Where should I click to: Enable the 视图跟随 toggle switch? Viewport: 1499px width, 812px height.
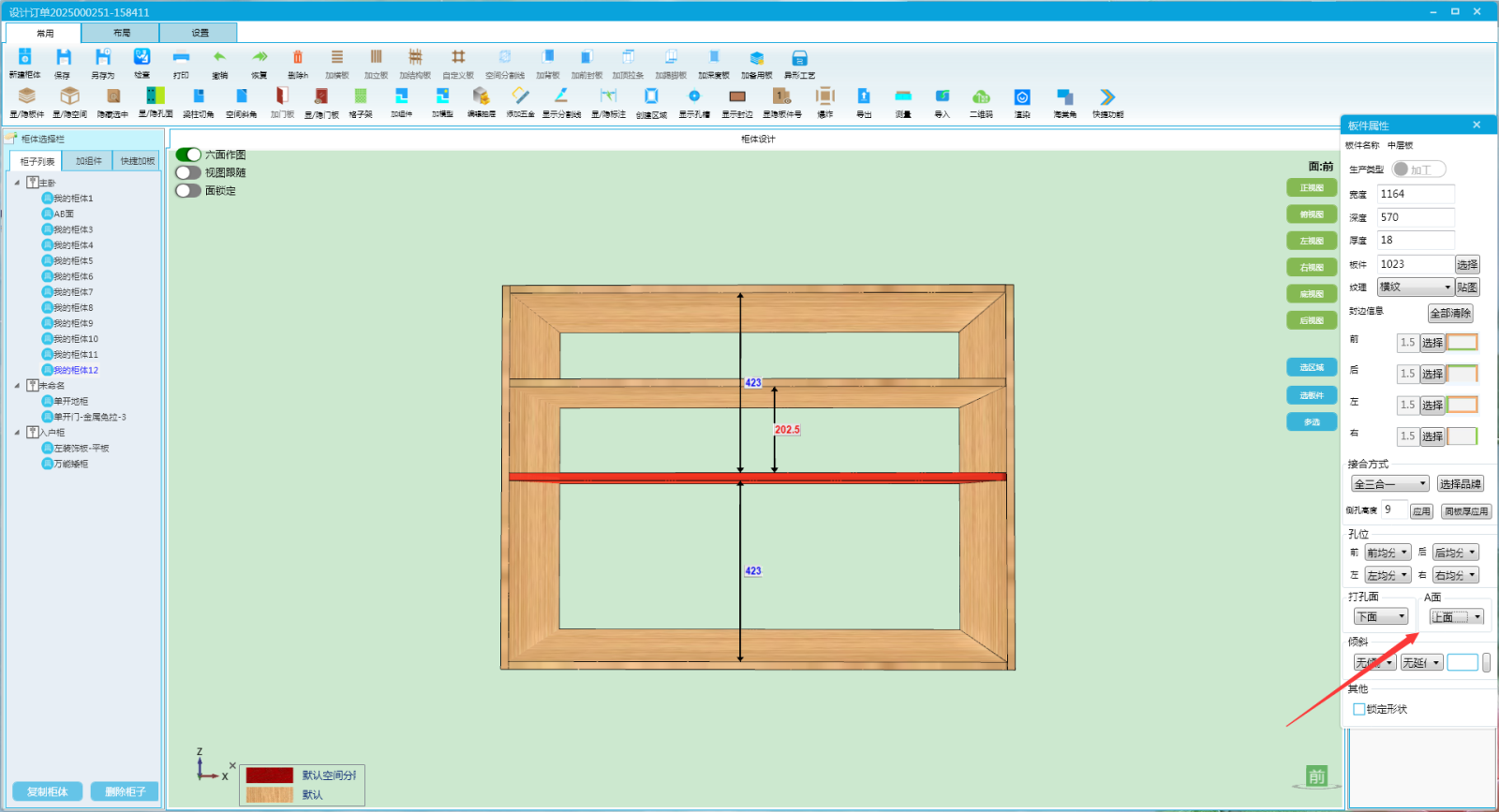coord(188,172)
